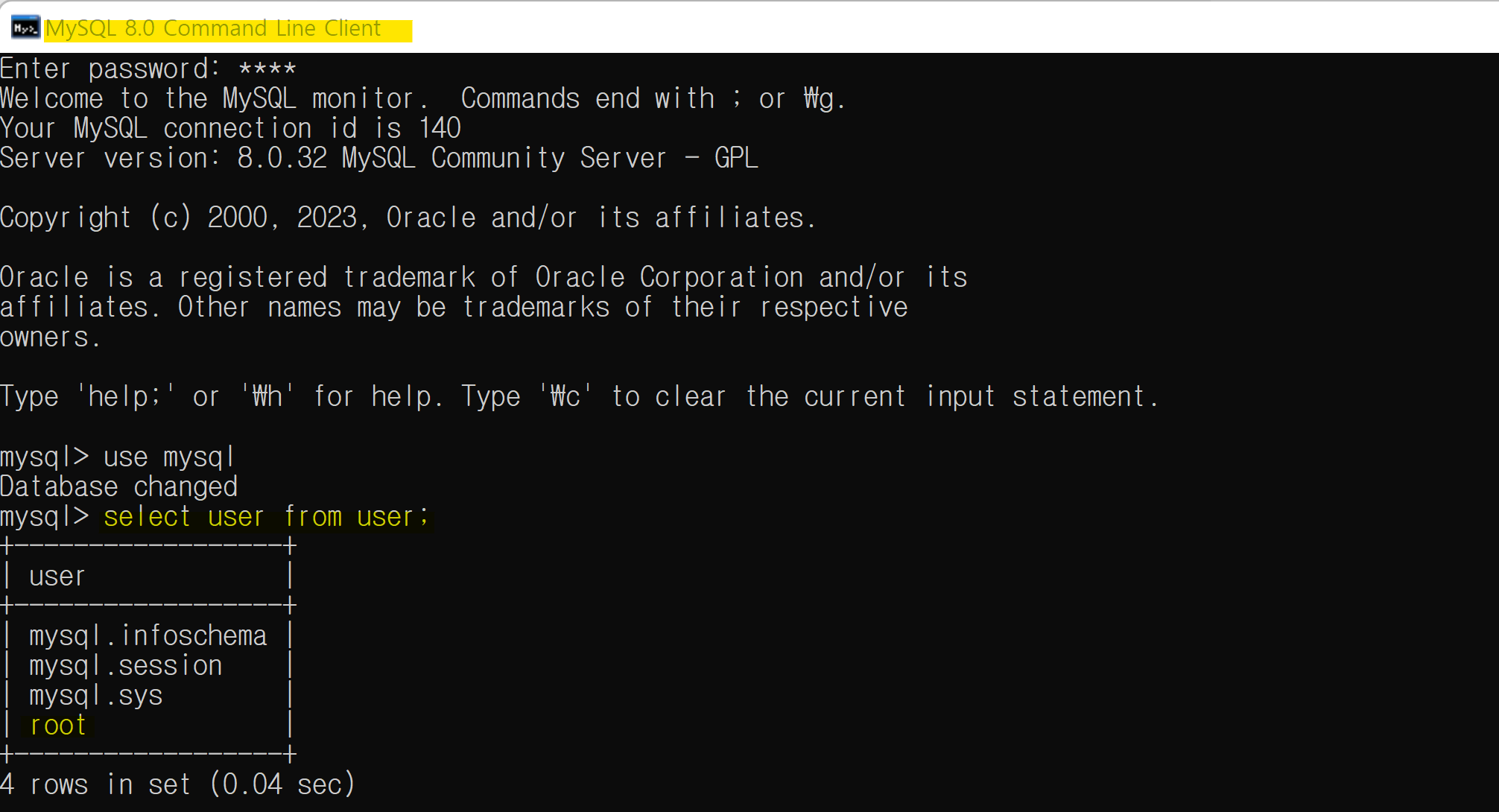Click the 'Server version: 8.0.32' line
1499x812 pixels.
379,158
